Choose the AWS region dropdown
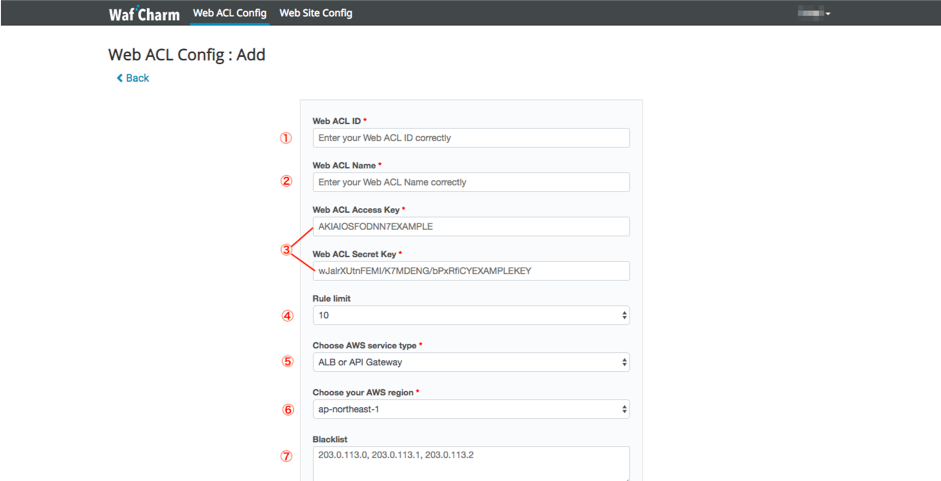941x481 pixels. 471,409
